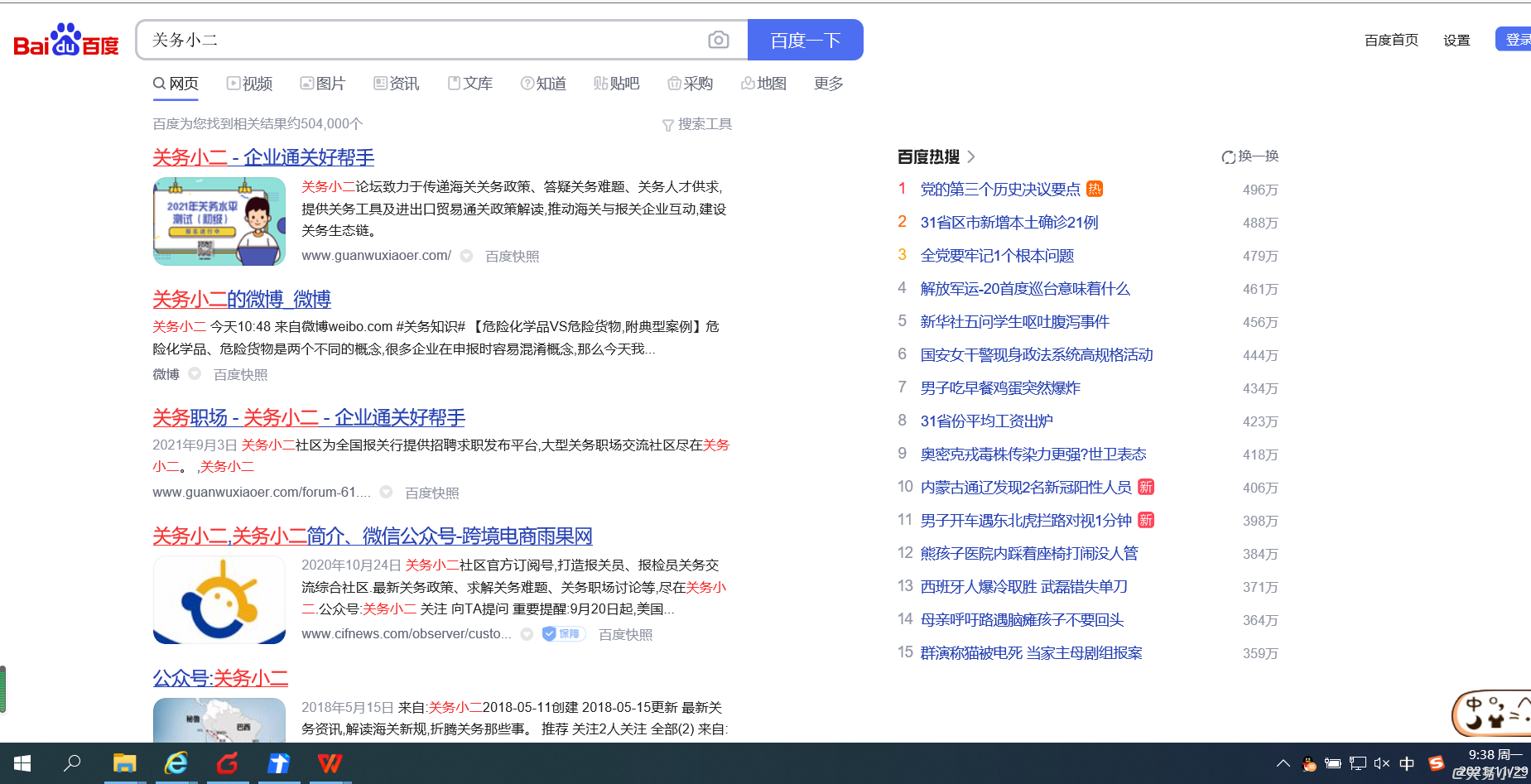
Task: Open result 关务小二简介、微信公众号-跨境电商雨果网
Action: [373, 536]
